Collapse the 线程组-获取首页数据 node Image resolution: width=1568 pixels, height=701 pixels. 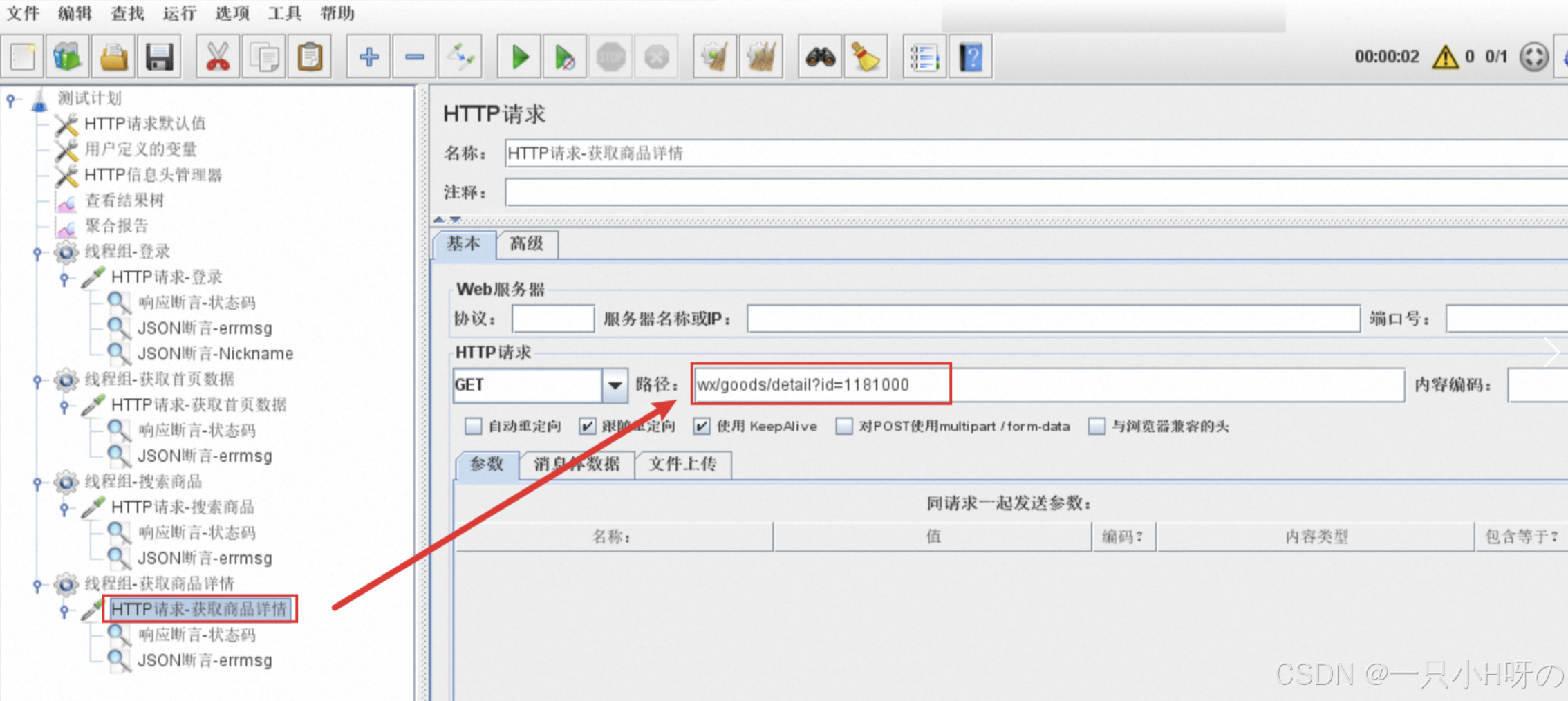[x=37, y=382]
